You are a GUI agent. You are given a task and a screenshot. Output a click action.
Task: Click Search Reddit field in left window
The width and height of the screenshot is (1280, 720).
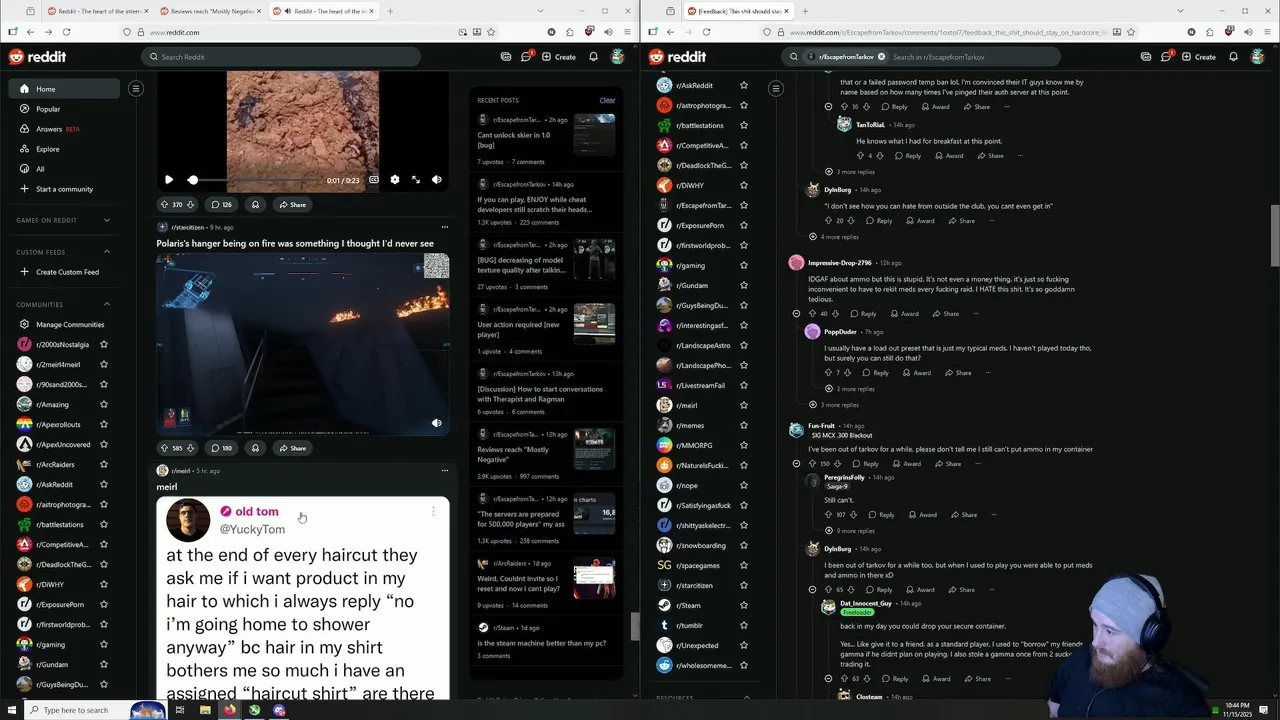coord(280,57)
